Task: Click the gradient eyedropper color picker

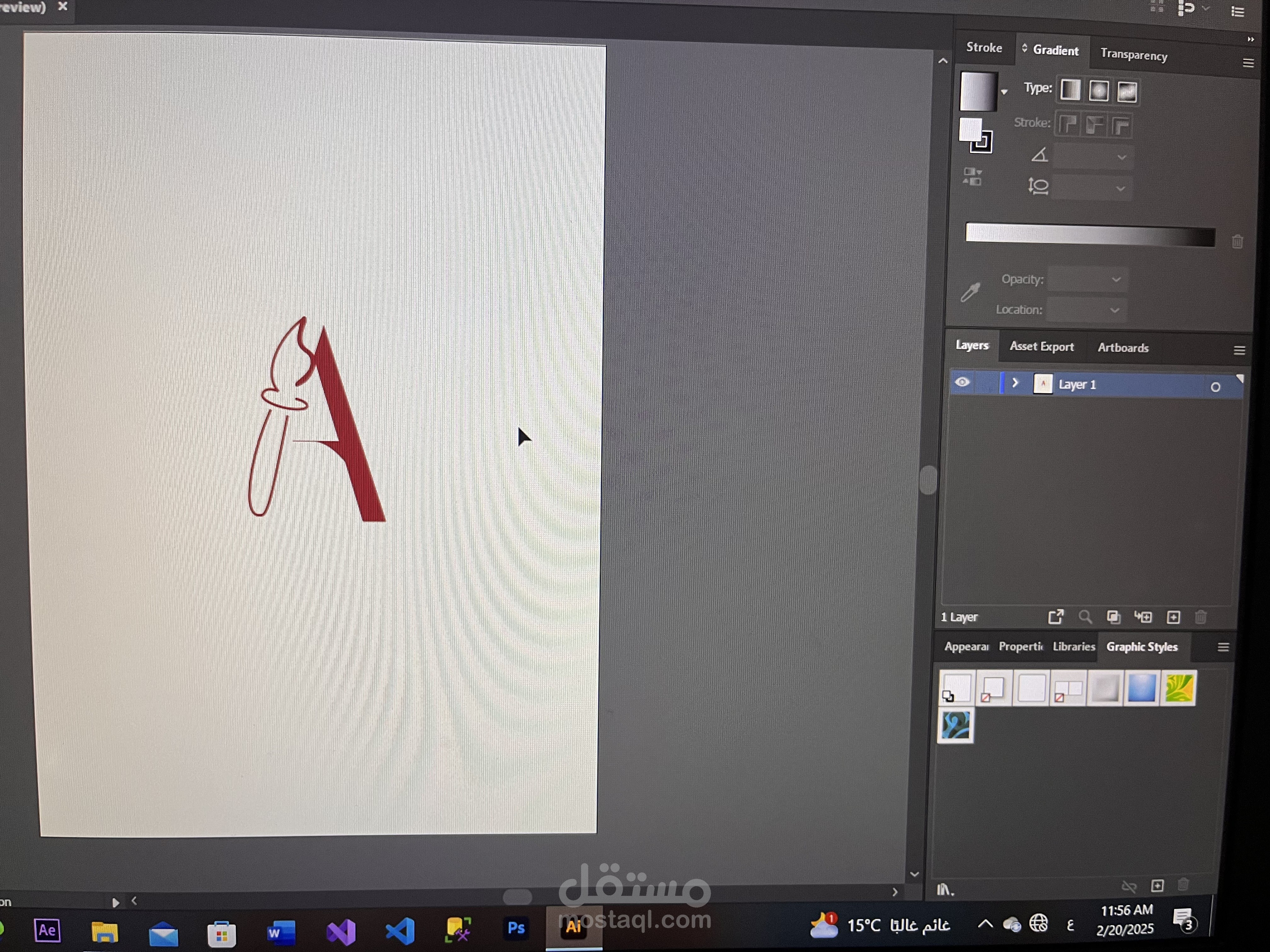Action: coord(970,292)
